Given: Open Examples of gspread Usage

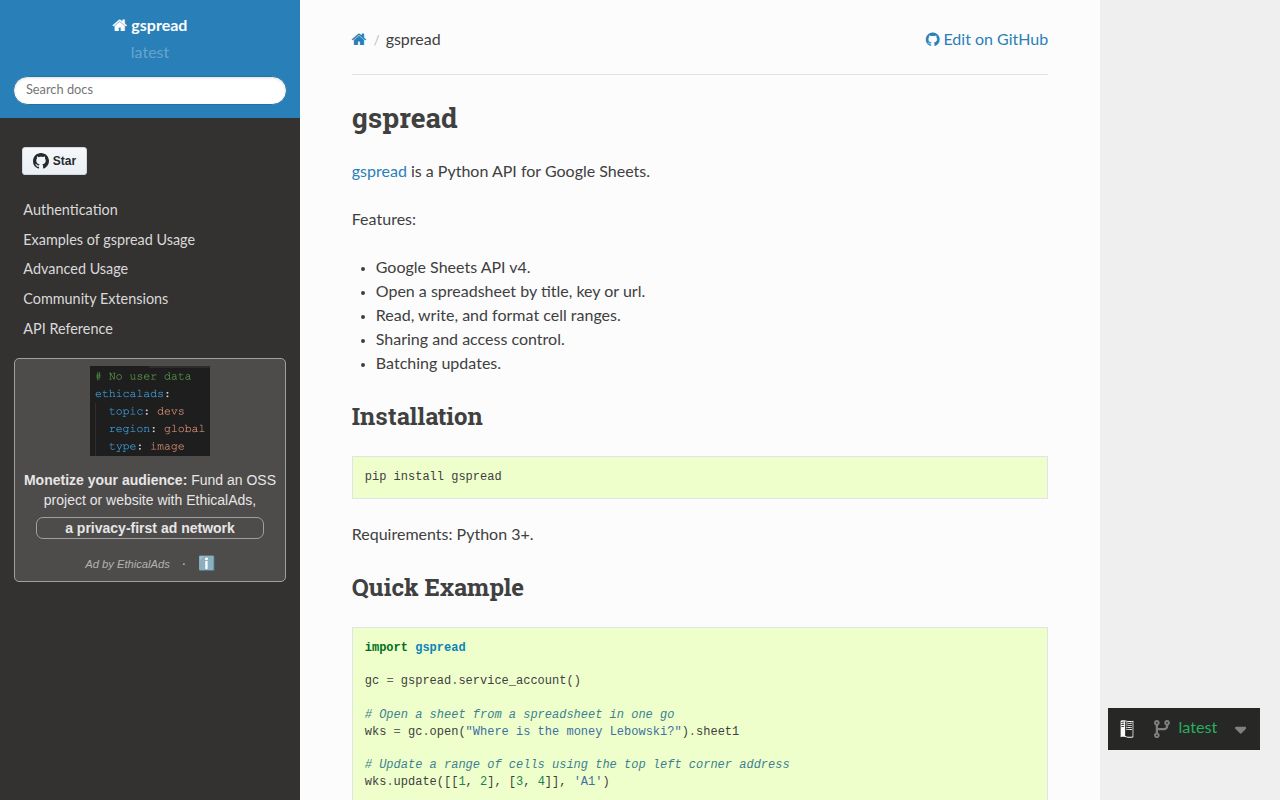Looking at the screenshot, I should tap(109, 240).
